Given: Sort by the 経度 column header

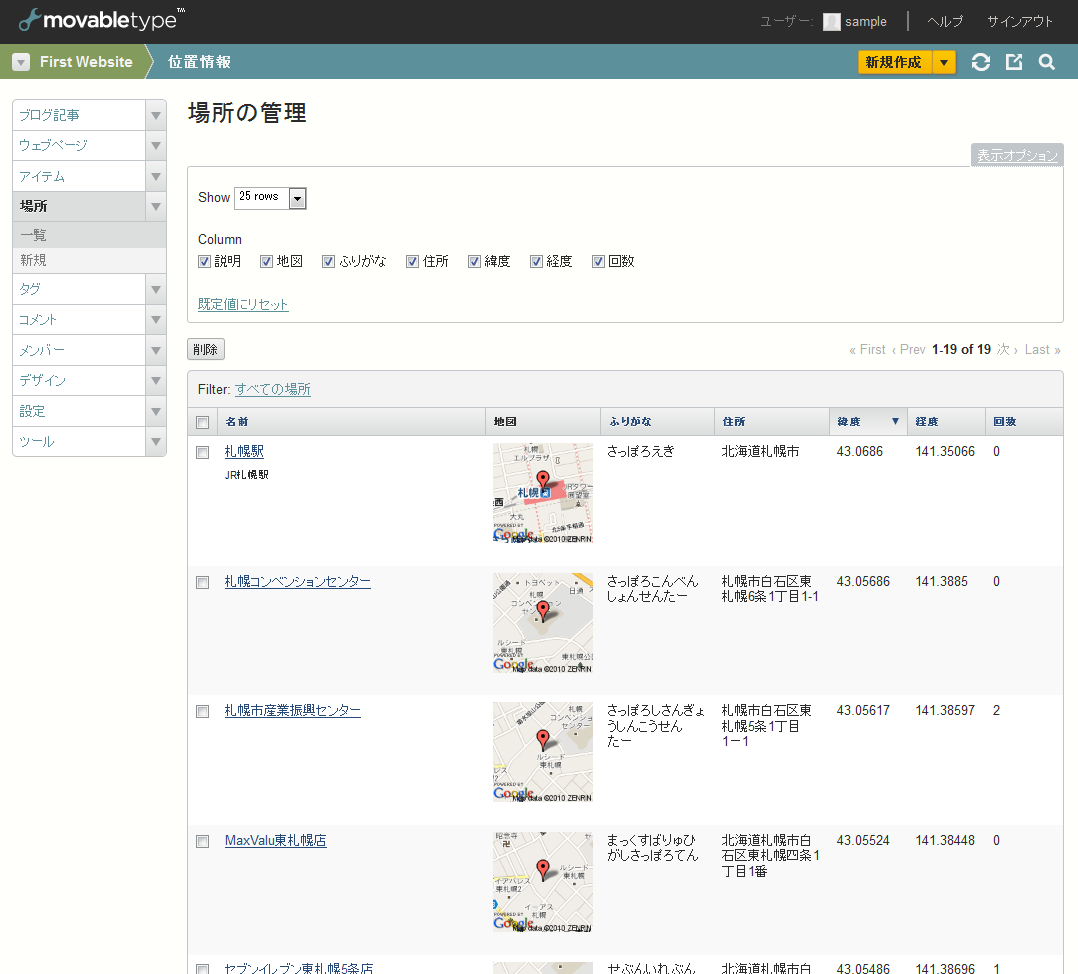Looking at the screenshot, I should pos(927,421).
